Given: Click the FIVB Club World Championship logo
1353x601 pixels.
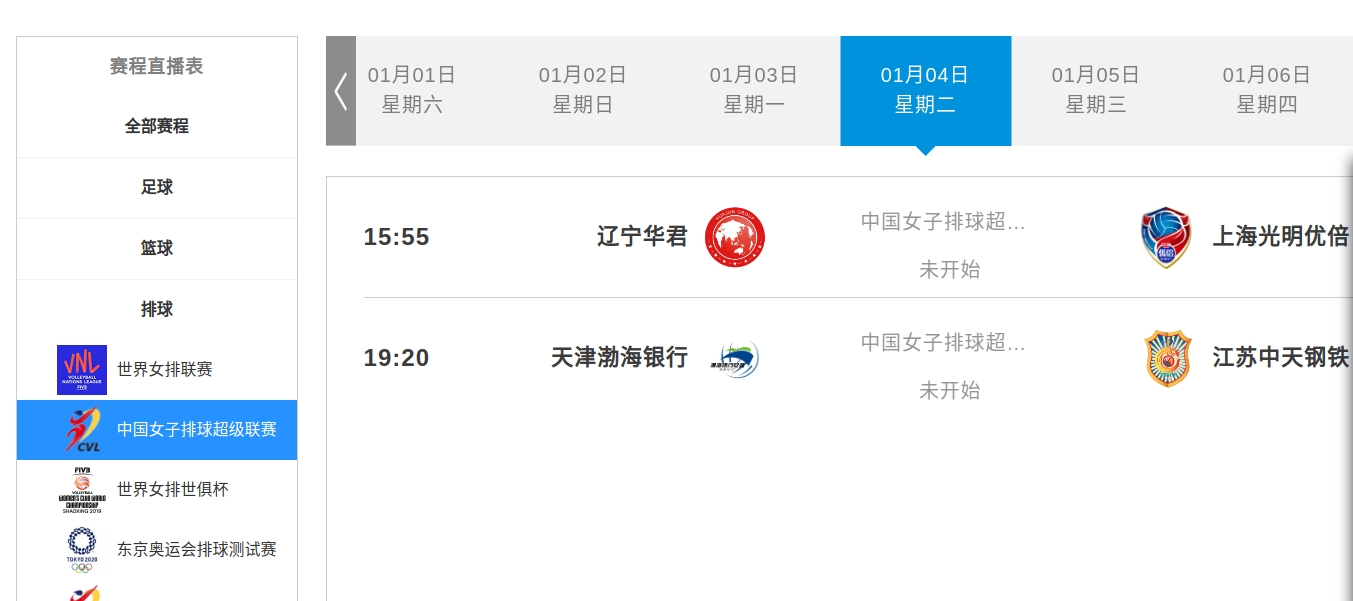Looking at the screenshot, I should [x=82, y=490].
